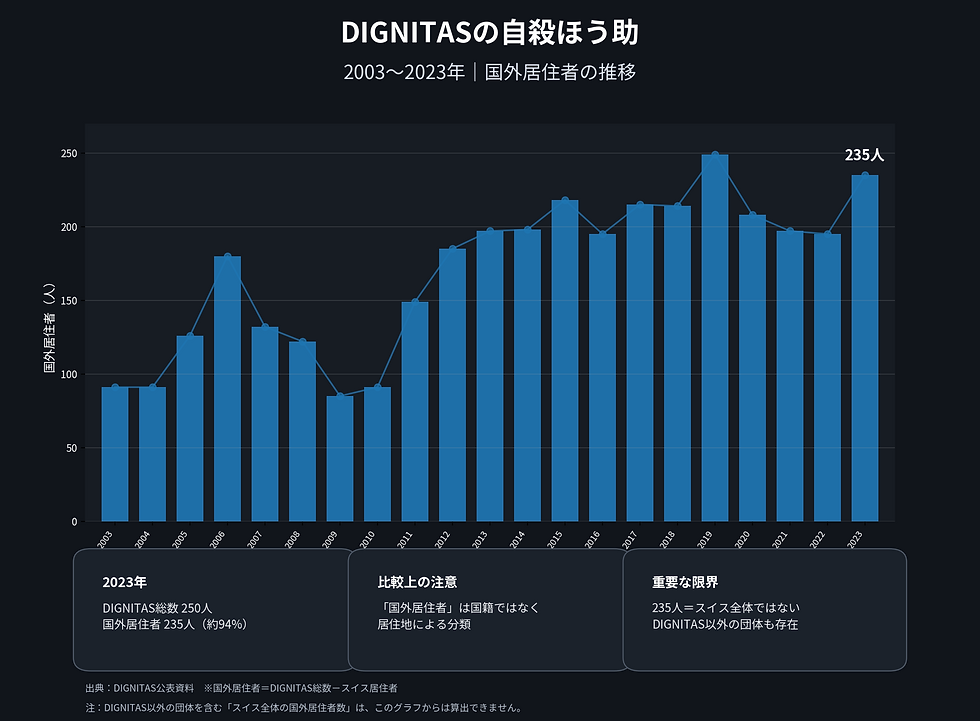
Task: Select the 2019 peak bar in the chart
Action: (x=715, y=338)
